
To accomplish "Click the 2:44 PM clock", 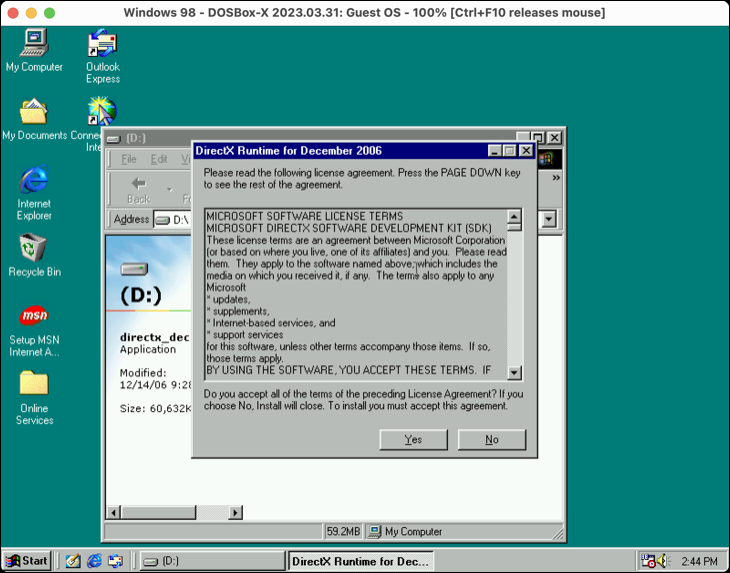I will tap(699, 561).
